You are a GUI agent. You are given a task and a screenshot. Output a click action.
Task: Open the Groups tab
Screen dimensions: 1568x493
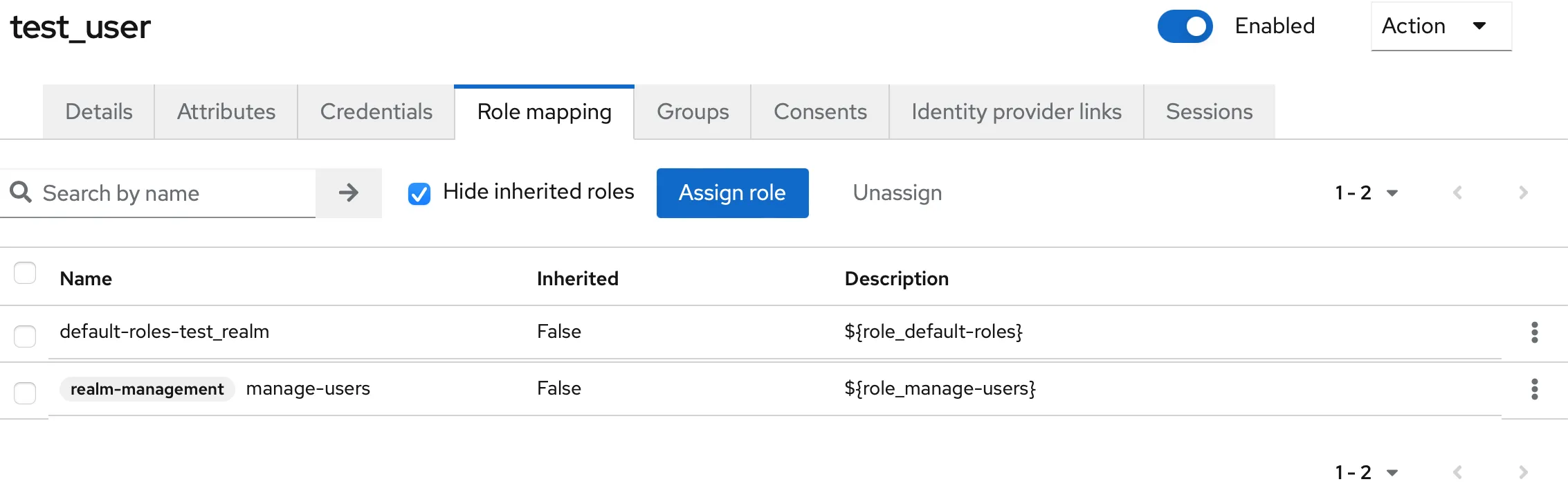pyautogui.click(x=692, y=111)
